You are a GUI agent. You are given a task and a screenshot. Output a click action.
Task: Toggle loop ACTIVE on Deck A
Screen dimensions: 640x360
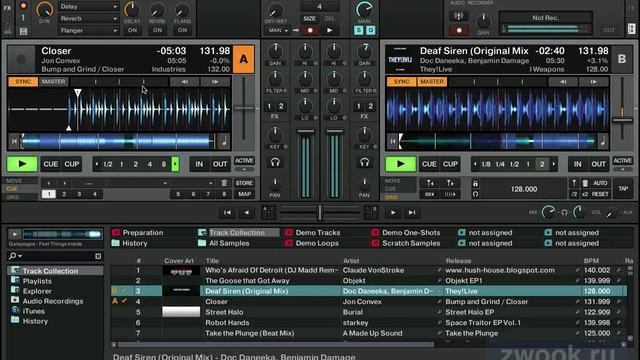244,161
